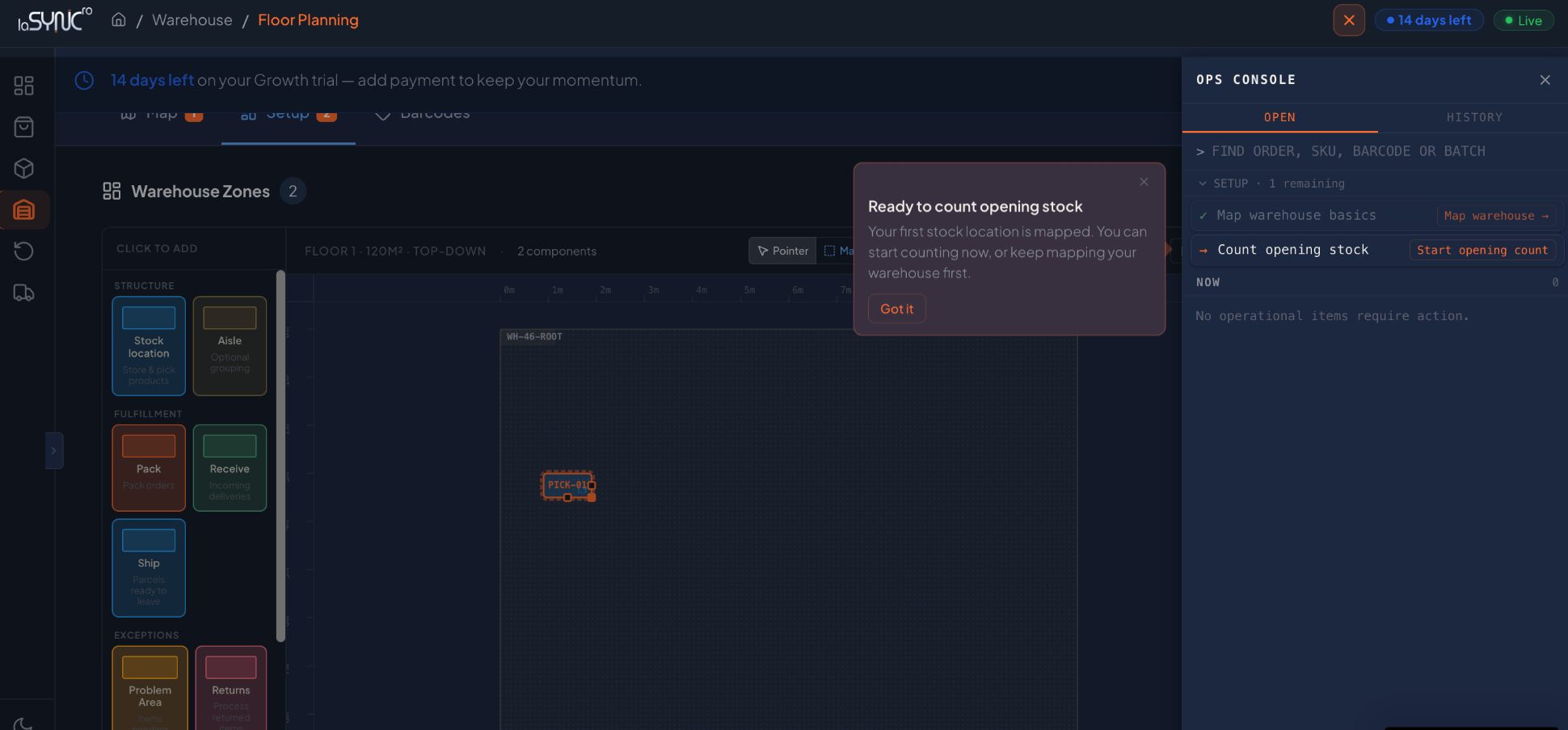Click the Map warehouse link button
The width and height of the screenshot is (1568, 730).
(x=1496, y=216)
